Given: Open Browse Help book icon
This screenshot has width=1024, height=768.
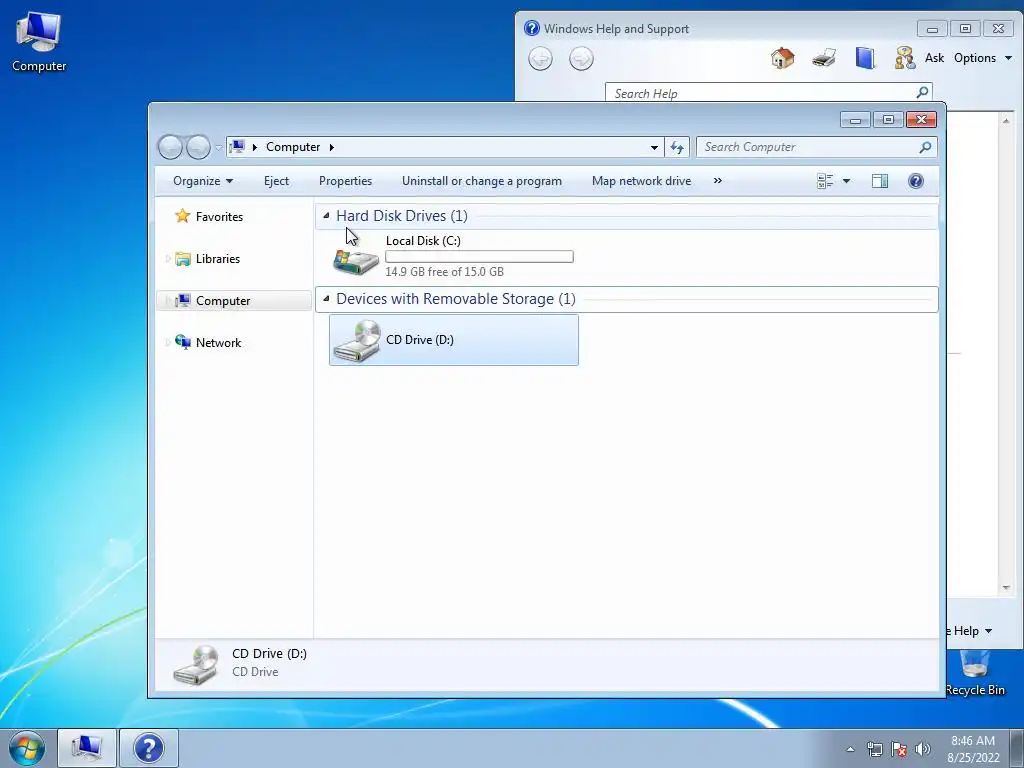Looking at the screenshot, I should pyautogui.click(x=865, y=58).
